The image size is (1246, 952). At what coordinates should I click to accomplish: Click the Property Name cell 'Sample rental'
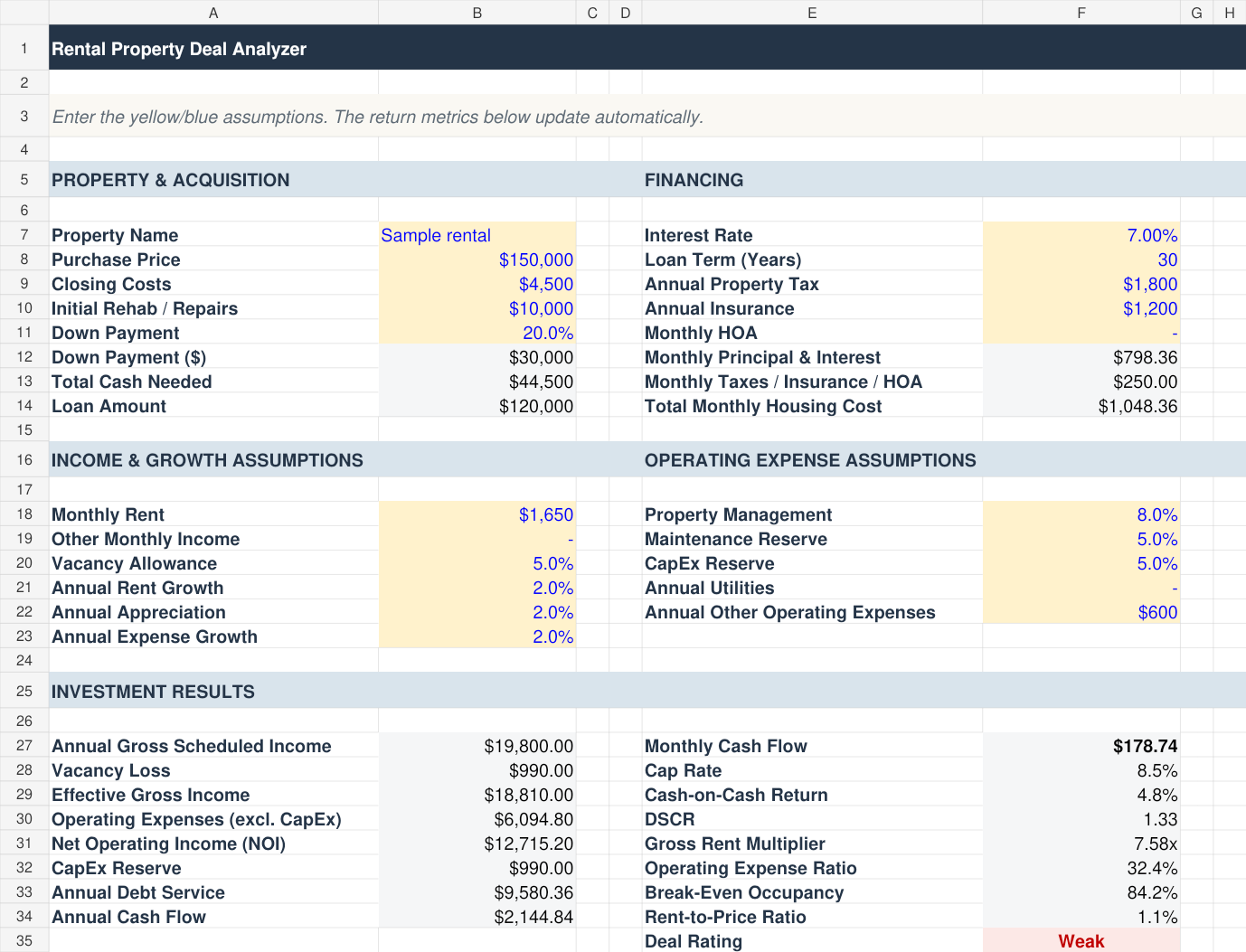(477, 235)
